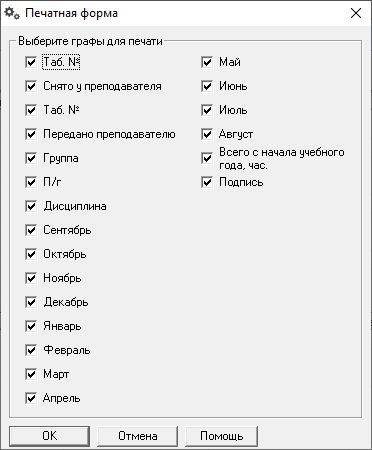
Task: Uncheck the Декабрь checkbox
Action: click(x=31, y=302)
